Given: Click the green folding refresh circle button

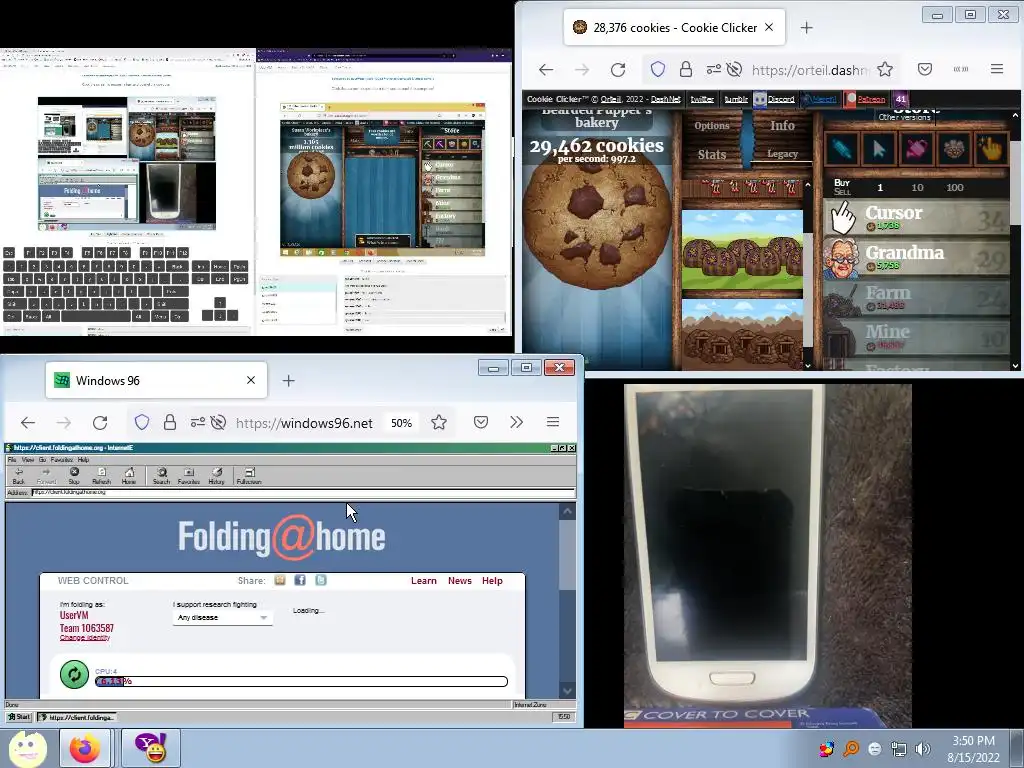Looking at the screenshot, I should click(x=74, y=675).
